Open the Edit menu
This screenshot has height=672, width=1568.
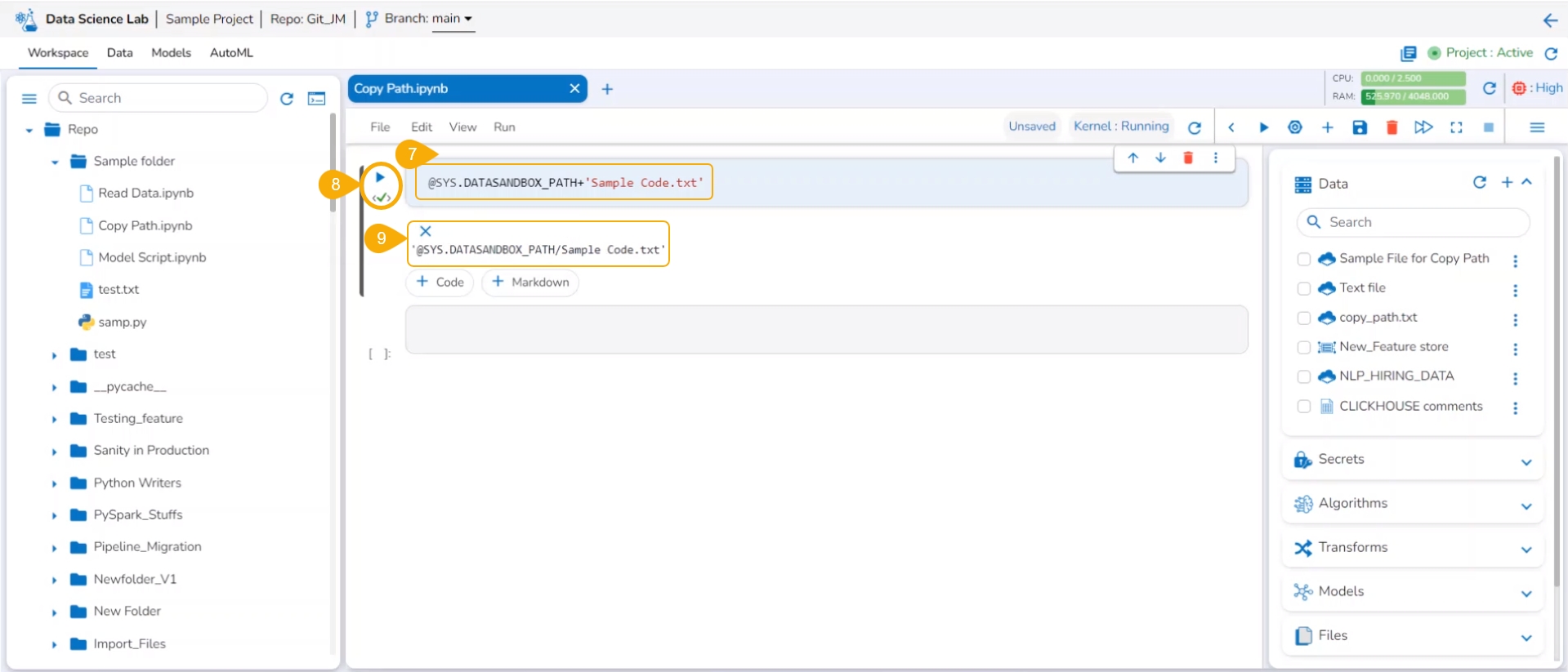422,127
